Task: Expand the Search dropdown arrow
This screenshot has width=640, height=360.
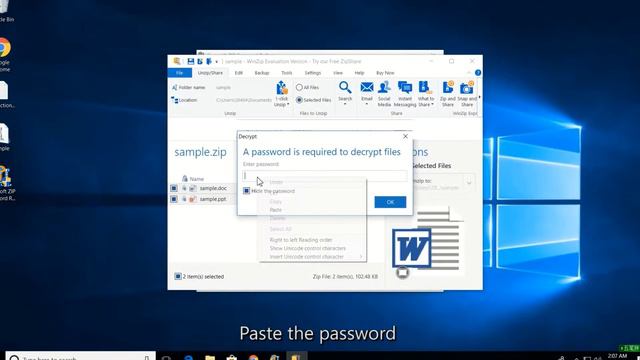Action: coord(345,104)
